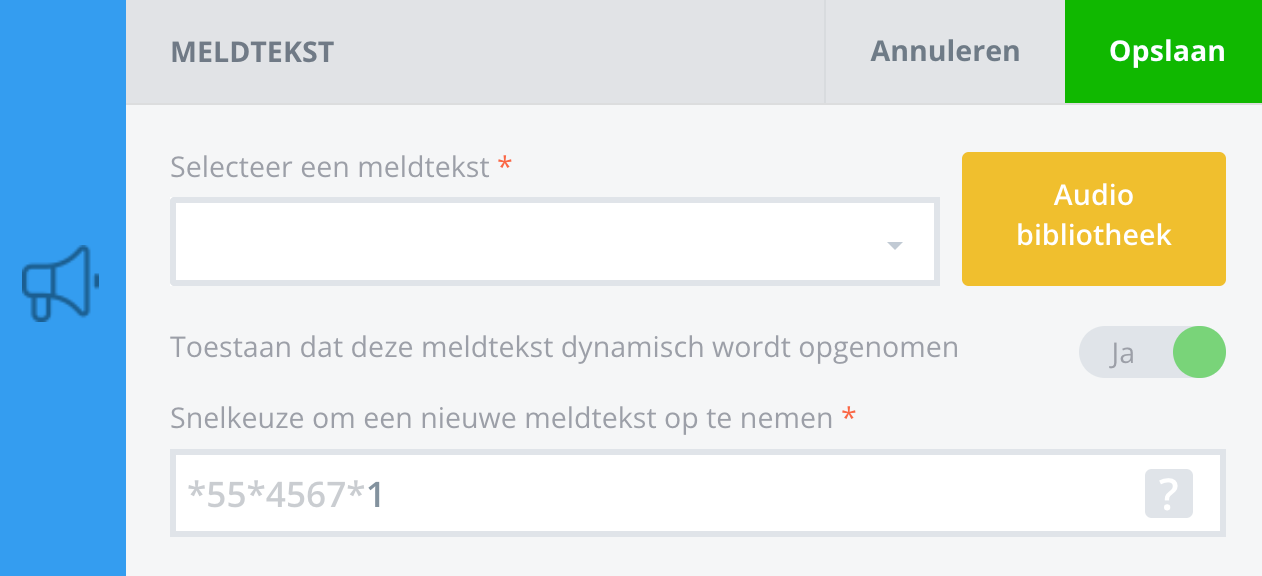Disable dynamic meldtekst recording toggle
1262x576 pixels.
tap(1151, 354)
